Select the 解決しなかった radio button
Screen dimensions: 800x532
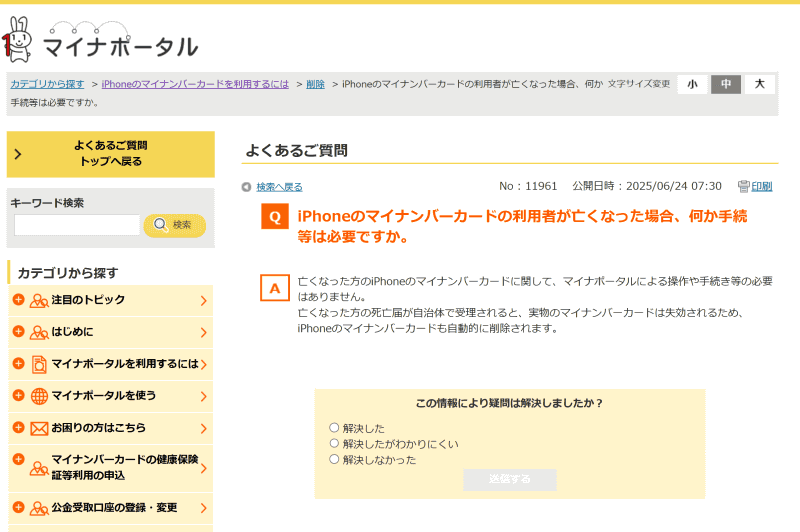coord(334,459)
